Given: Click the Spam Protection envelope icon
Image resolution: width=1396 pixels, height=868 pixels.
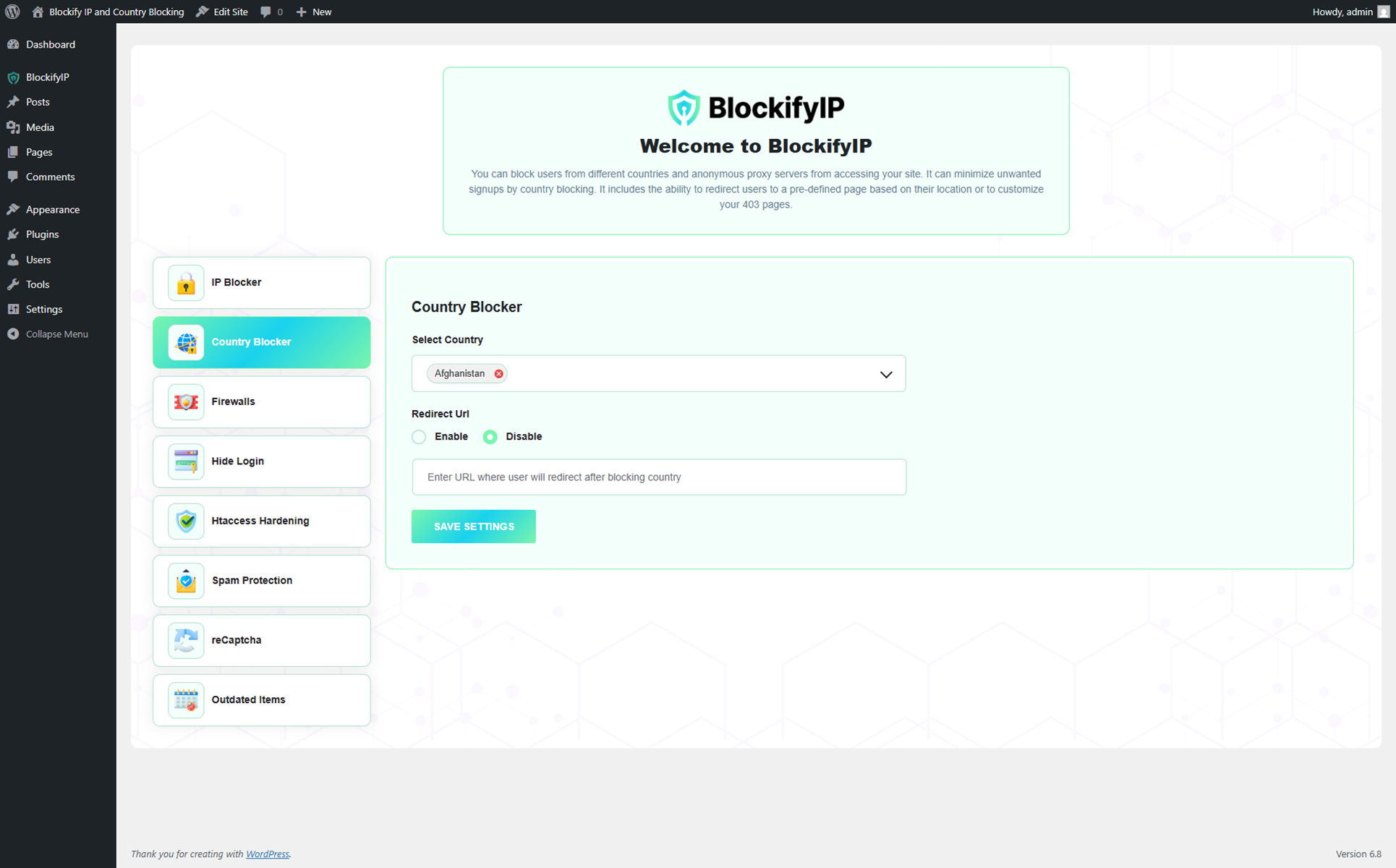Looking at the screenshot, I should pos(186,581).
